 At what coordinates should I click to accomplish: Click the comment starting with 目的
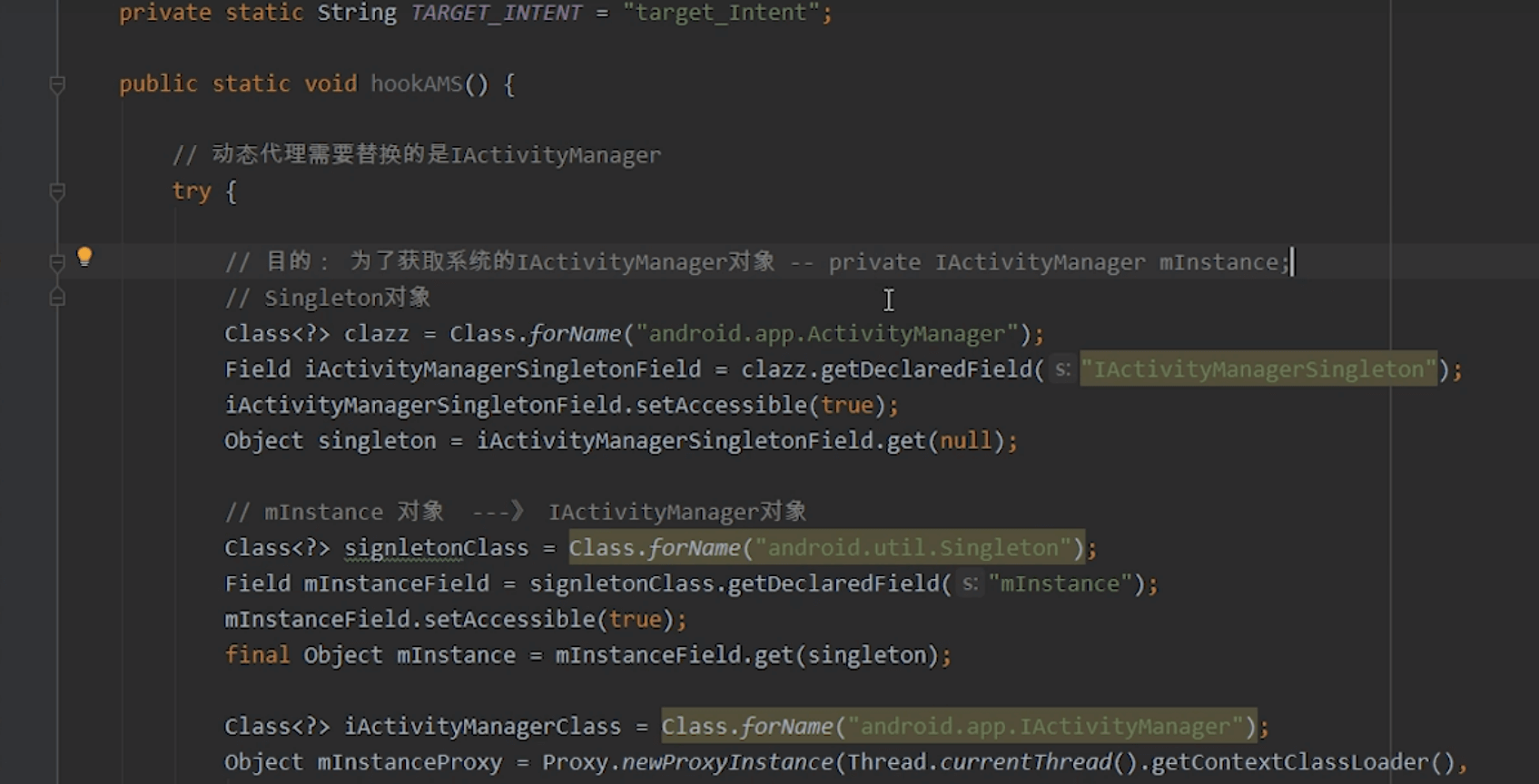tap(757, 262)
